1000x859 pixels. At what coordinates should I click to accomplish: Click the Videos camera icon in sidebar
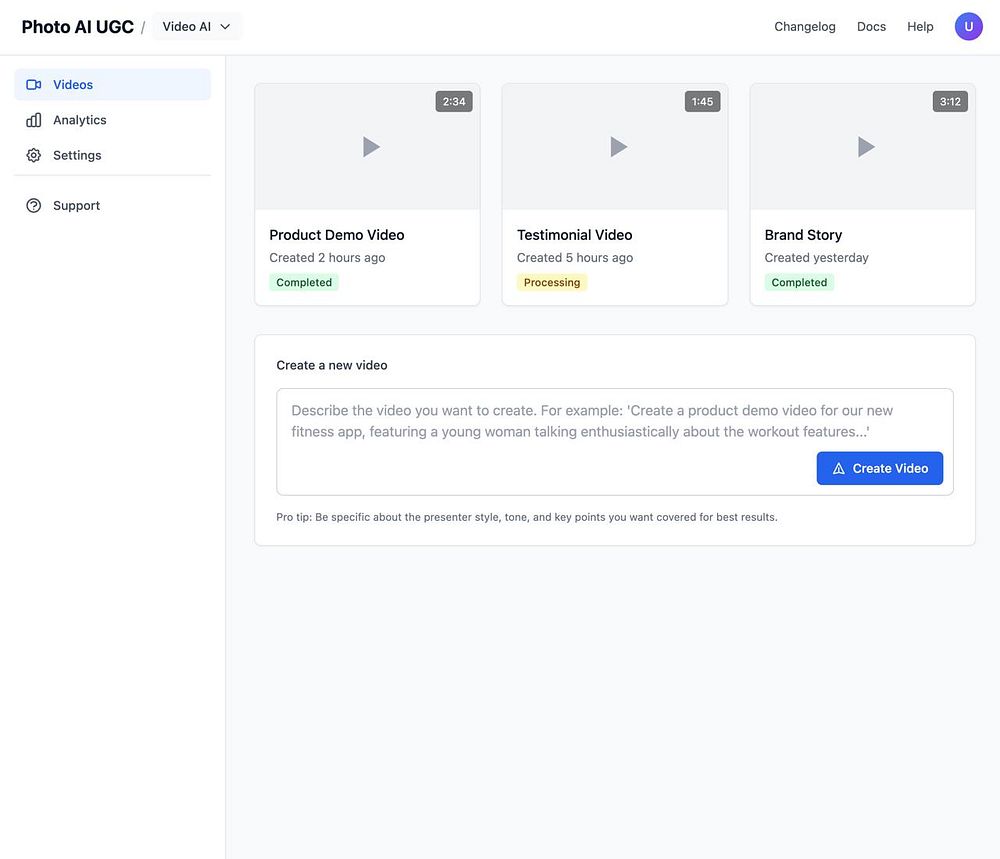[x=34, y=85]
